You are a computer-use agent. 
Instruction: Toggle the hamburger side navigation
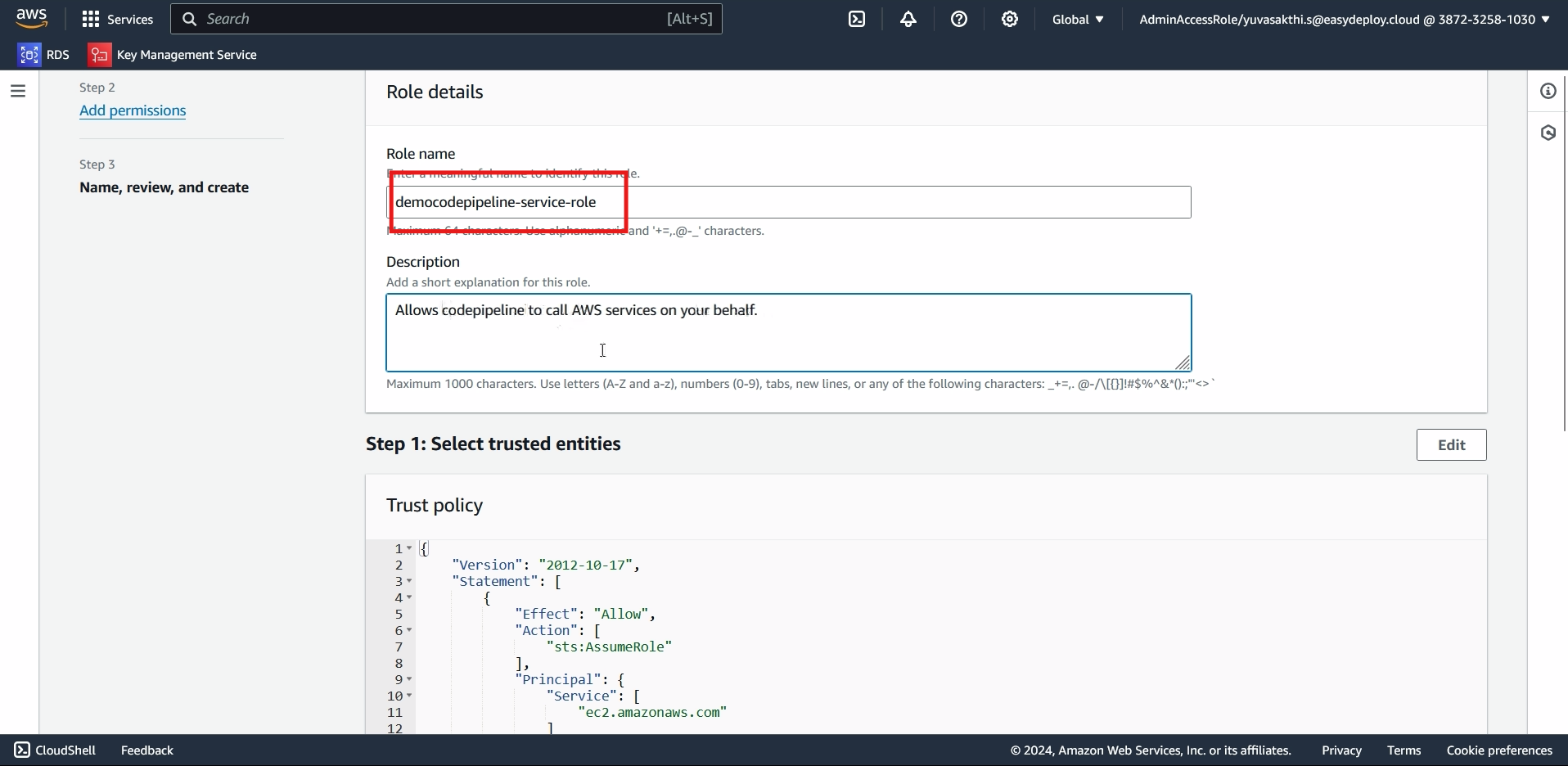[18, 91]
